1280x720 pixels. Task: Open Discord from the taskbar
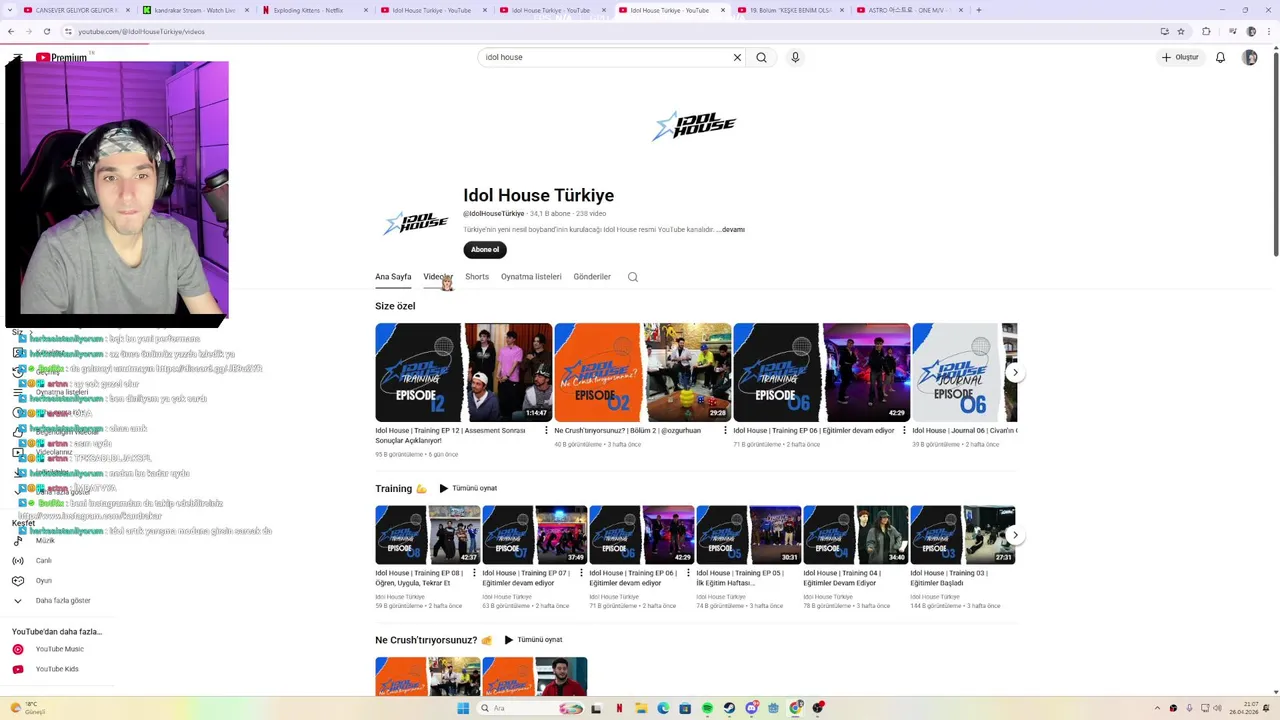(x=751, y=708)
